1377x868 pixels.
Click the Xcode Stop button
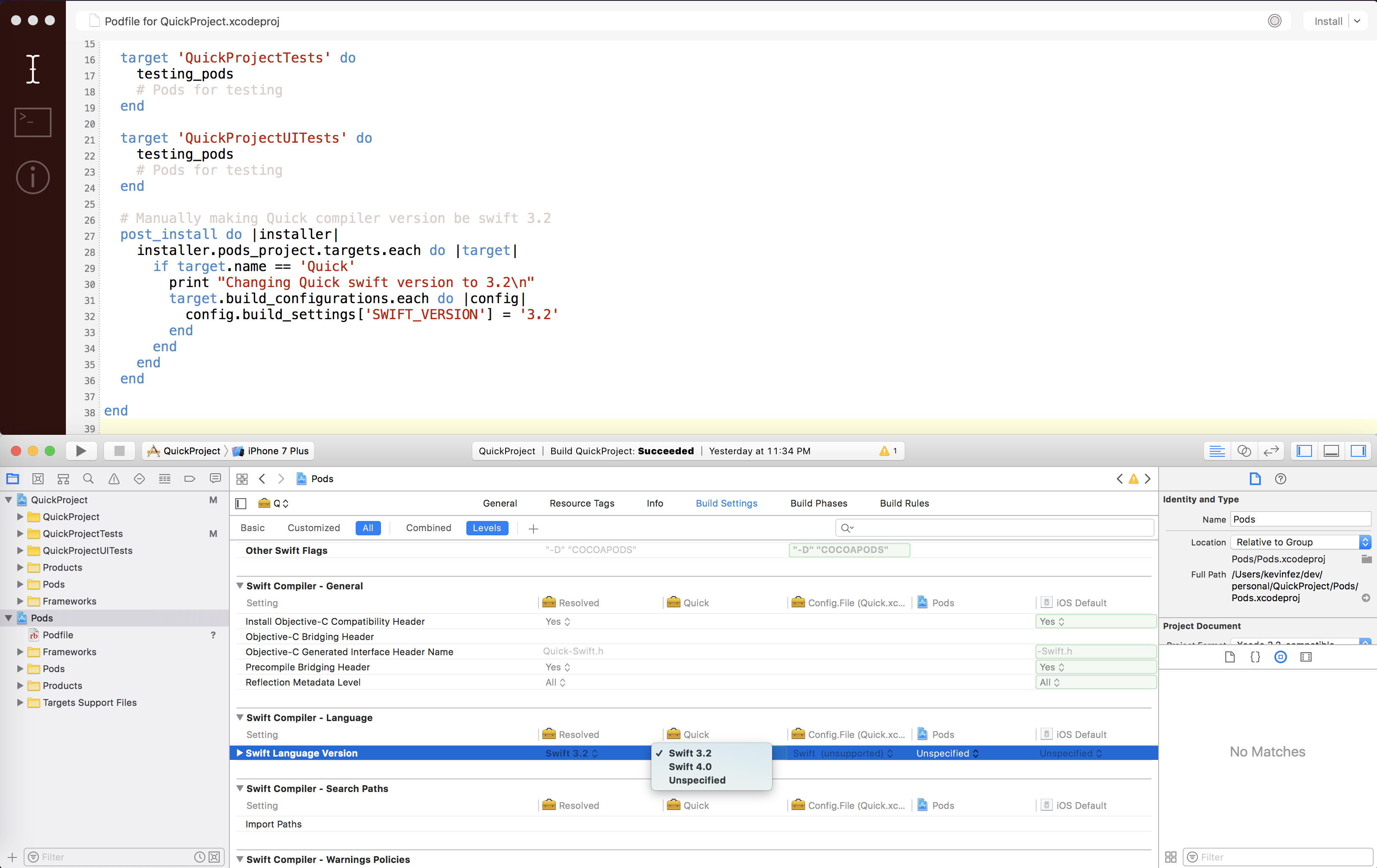(x=120, y=451)
